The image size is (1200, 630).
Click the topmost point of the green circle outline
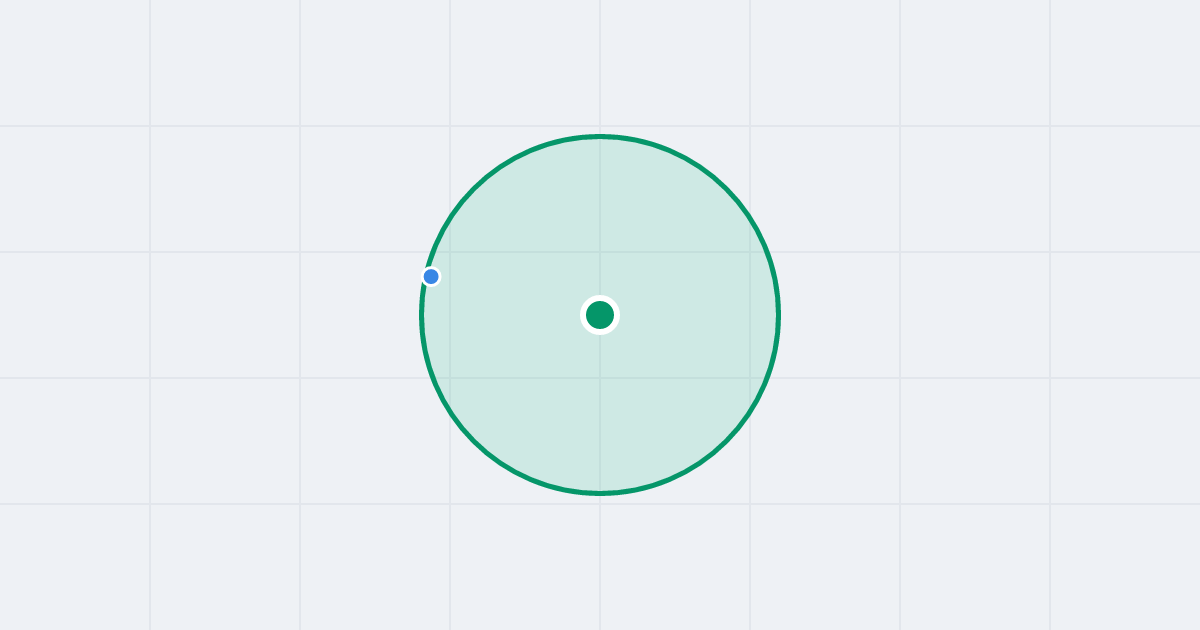[600, 136]
